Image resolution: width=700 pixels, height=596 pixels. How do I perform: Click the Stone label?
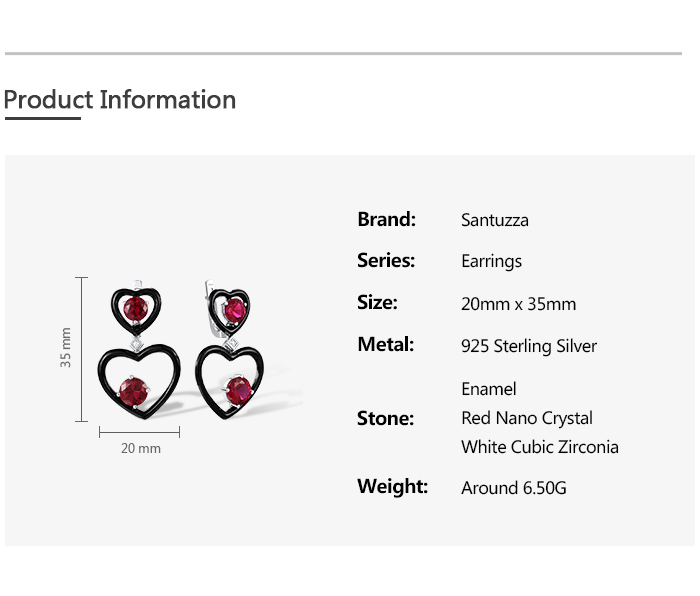point(385,418)
